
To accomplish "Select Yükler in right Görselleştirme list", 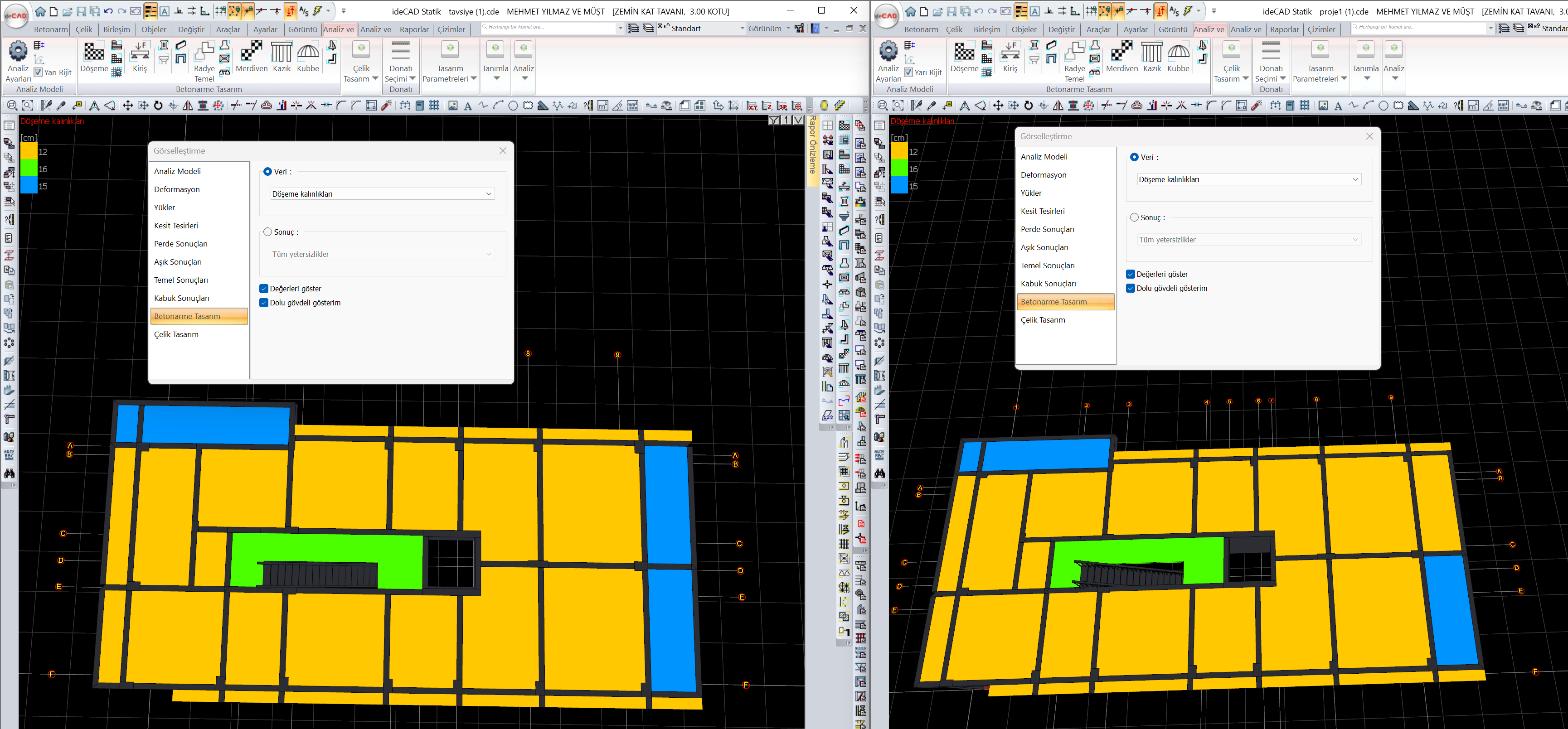I will (1066, 193).
